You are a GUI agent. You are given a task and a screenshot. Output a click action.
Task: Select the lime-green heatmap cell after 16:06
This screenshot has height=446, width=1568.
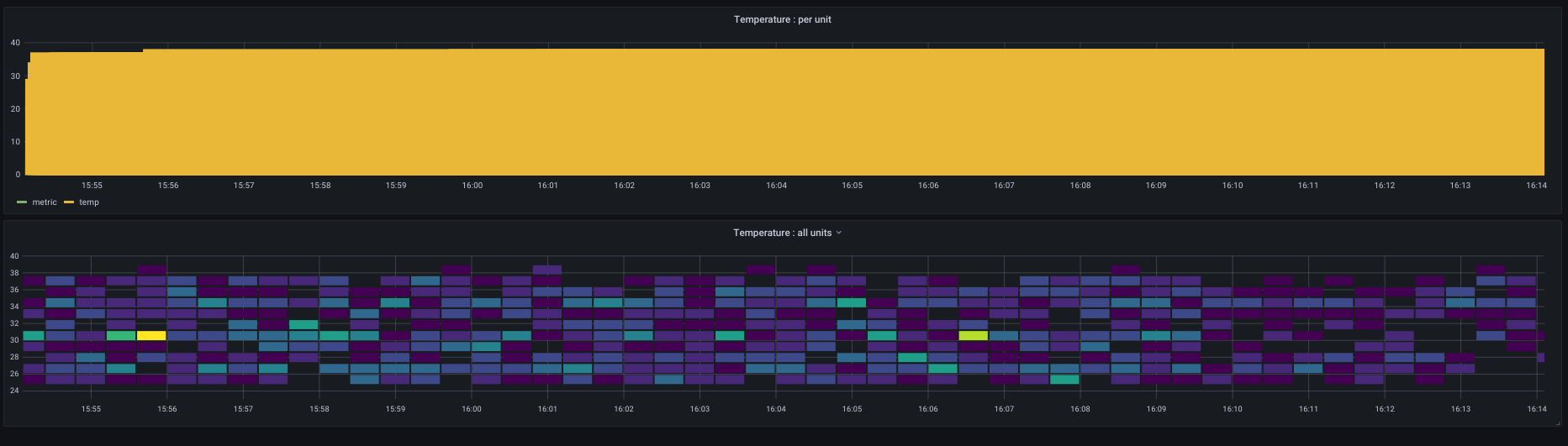click(973, 335)
